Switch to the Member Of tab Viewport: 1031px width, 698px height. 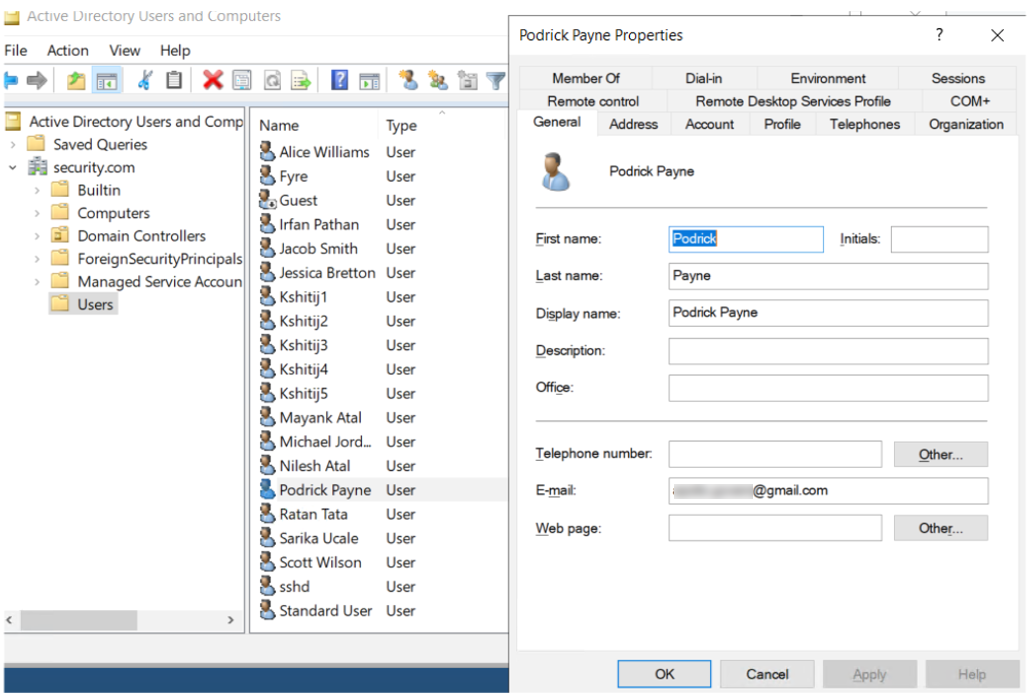pyautogui.click(x=585, y=78)
